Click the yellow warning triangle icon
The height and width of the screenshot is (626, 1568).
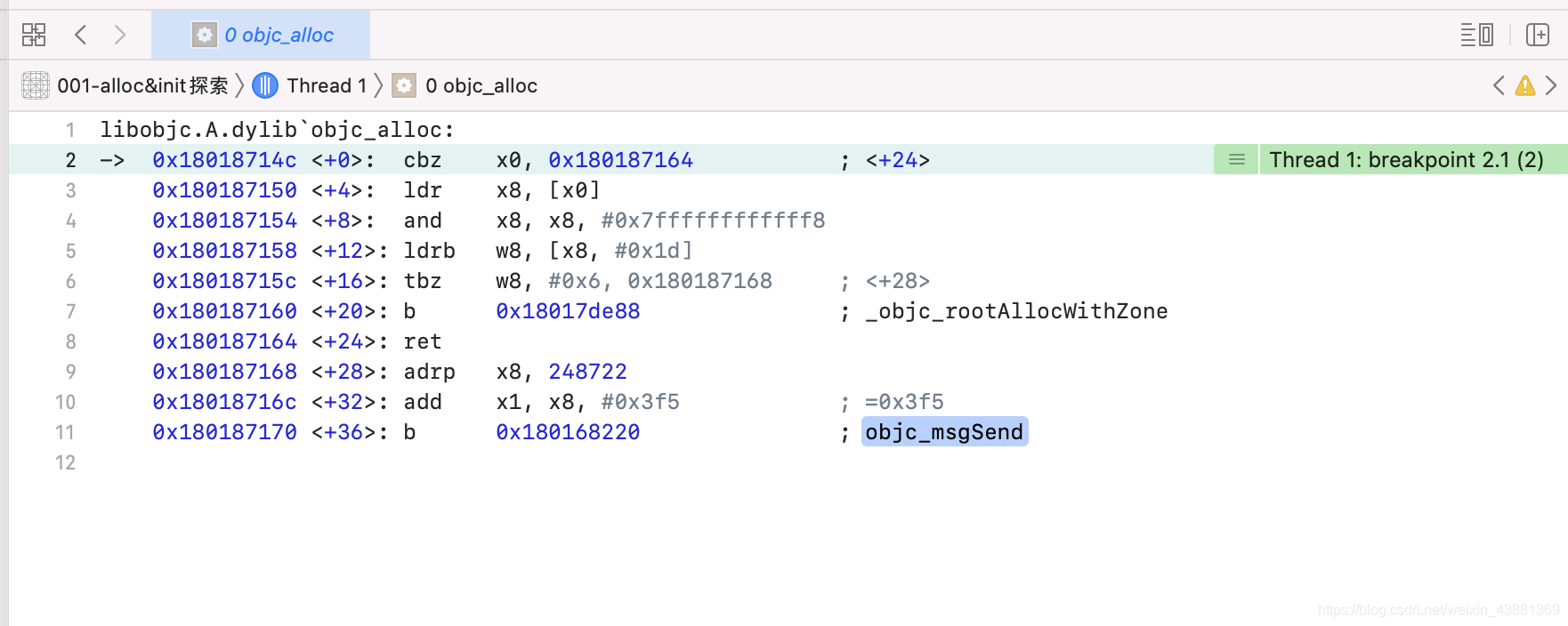pos(1525,85)
